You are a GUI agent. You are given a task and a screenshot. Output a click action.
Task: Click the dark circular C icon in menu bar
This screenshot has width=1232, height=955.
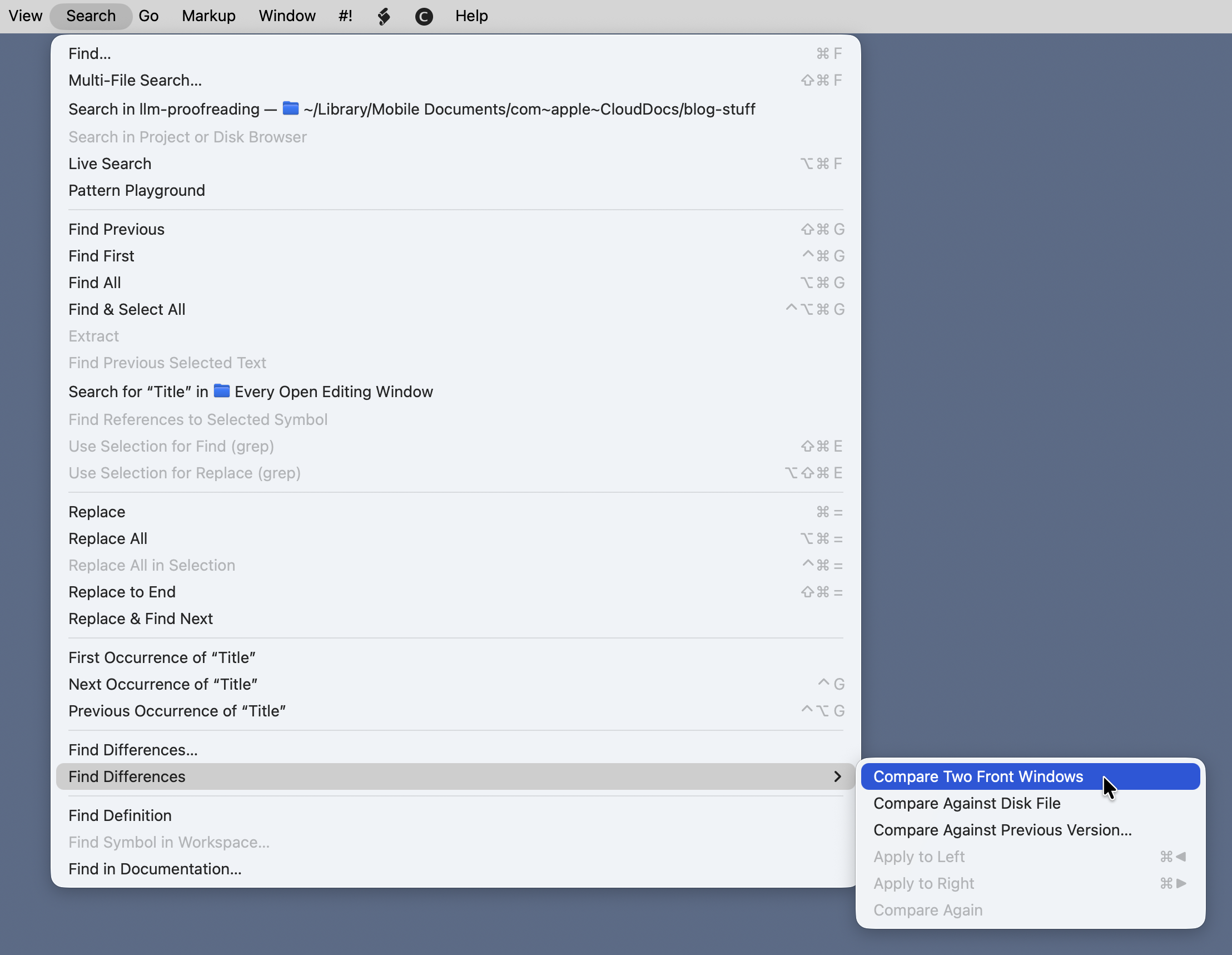(424, 16)
